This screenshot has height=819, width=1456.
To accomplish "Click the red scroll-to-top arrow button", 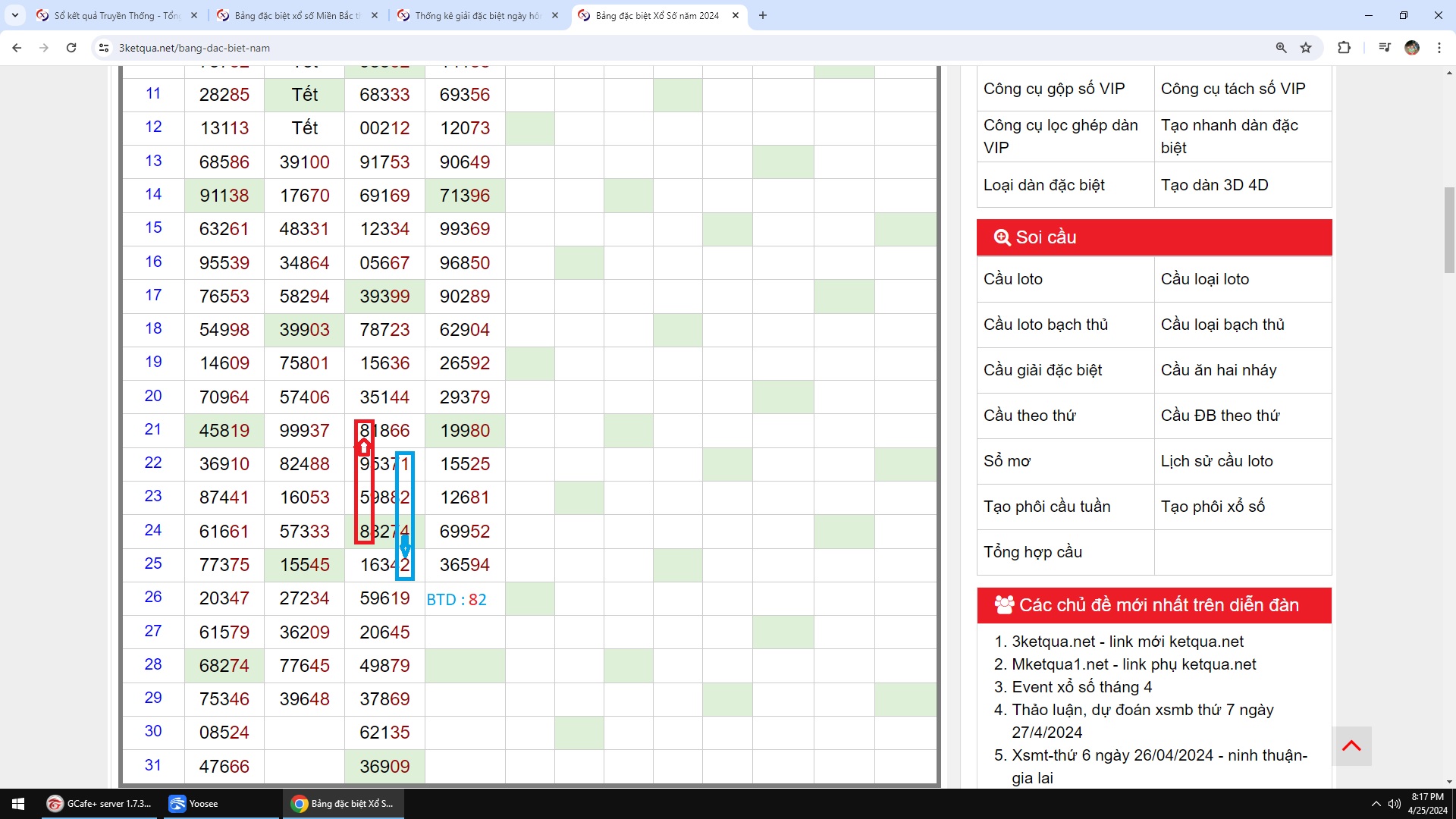I will [1351, 746].
